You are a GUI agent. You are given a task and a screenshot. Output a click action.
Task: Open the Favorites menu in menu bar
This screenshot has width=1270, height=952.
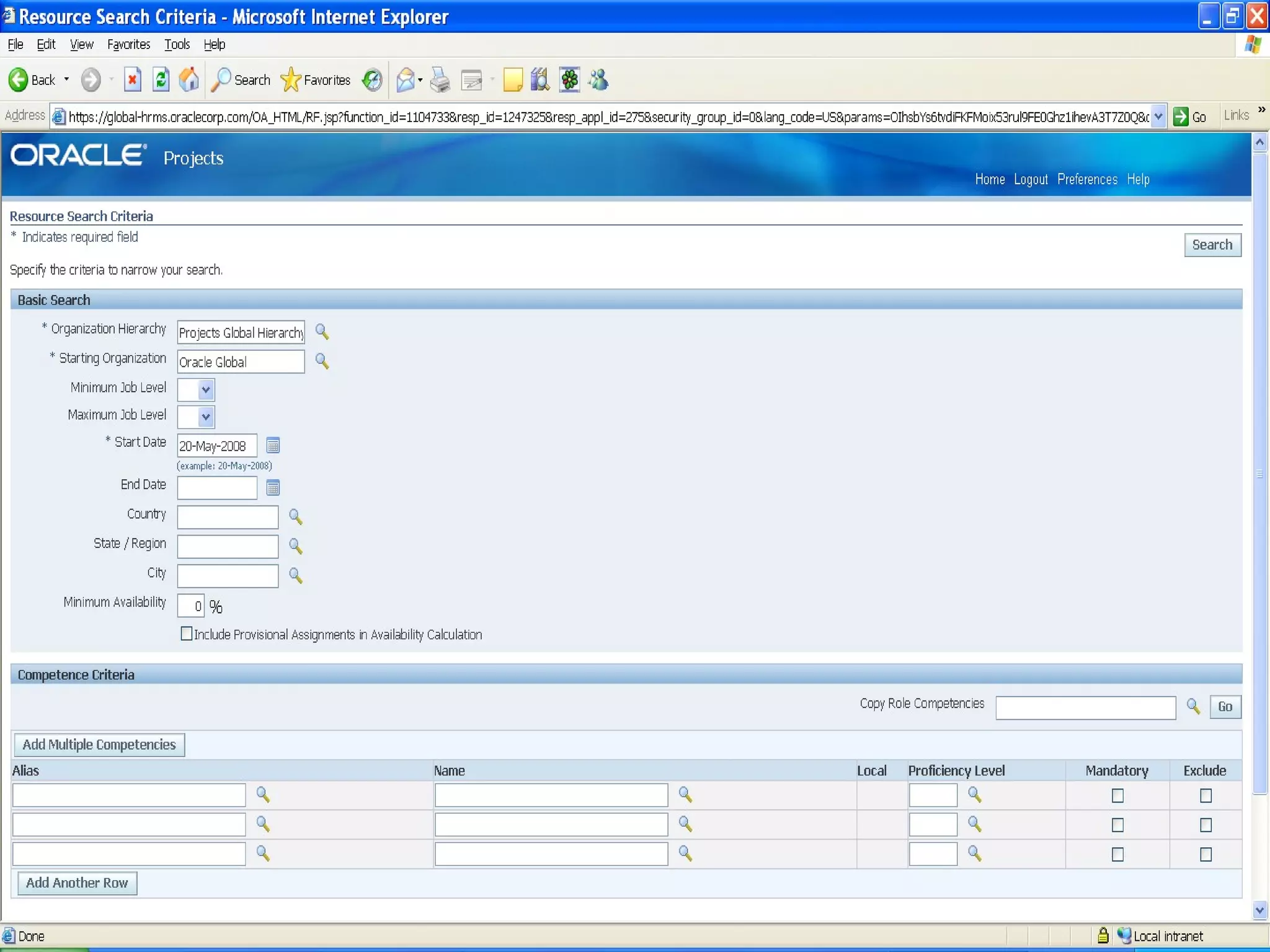click(128, 45)
